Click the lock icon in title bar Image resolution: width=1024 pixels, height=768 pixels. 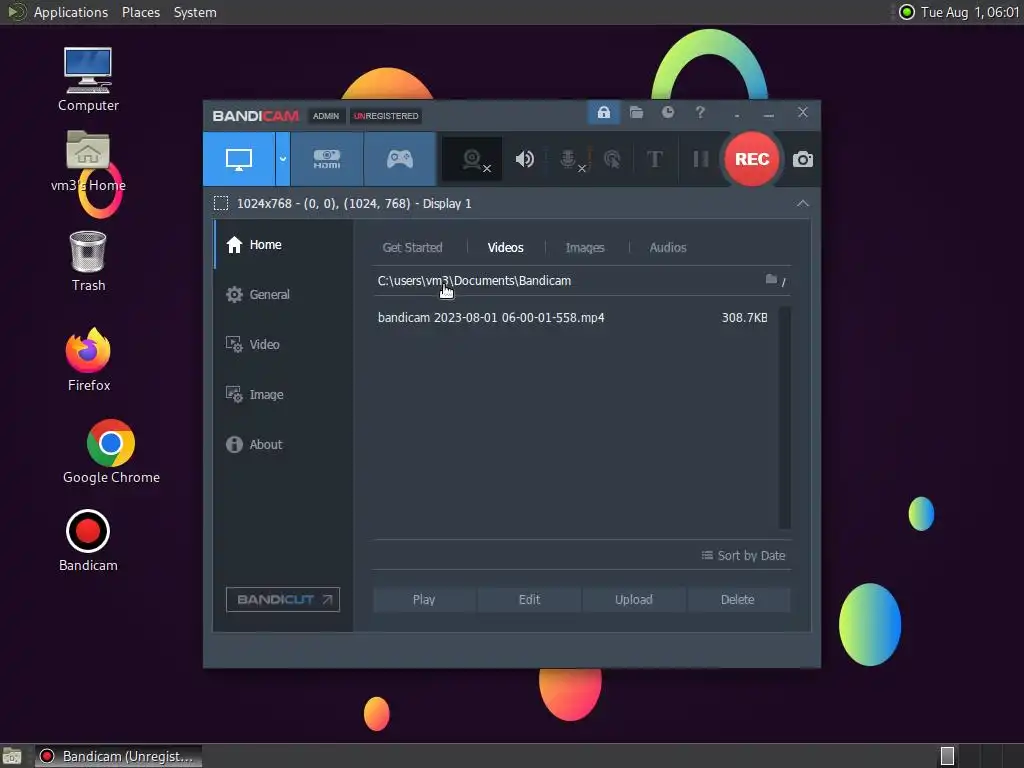[603, 113]
